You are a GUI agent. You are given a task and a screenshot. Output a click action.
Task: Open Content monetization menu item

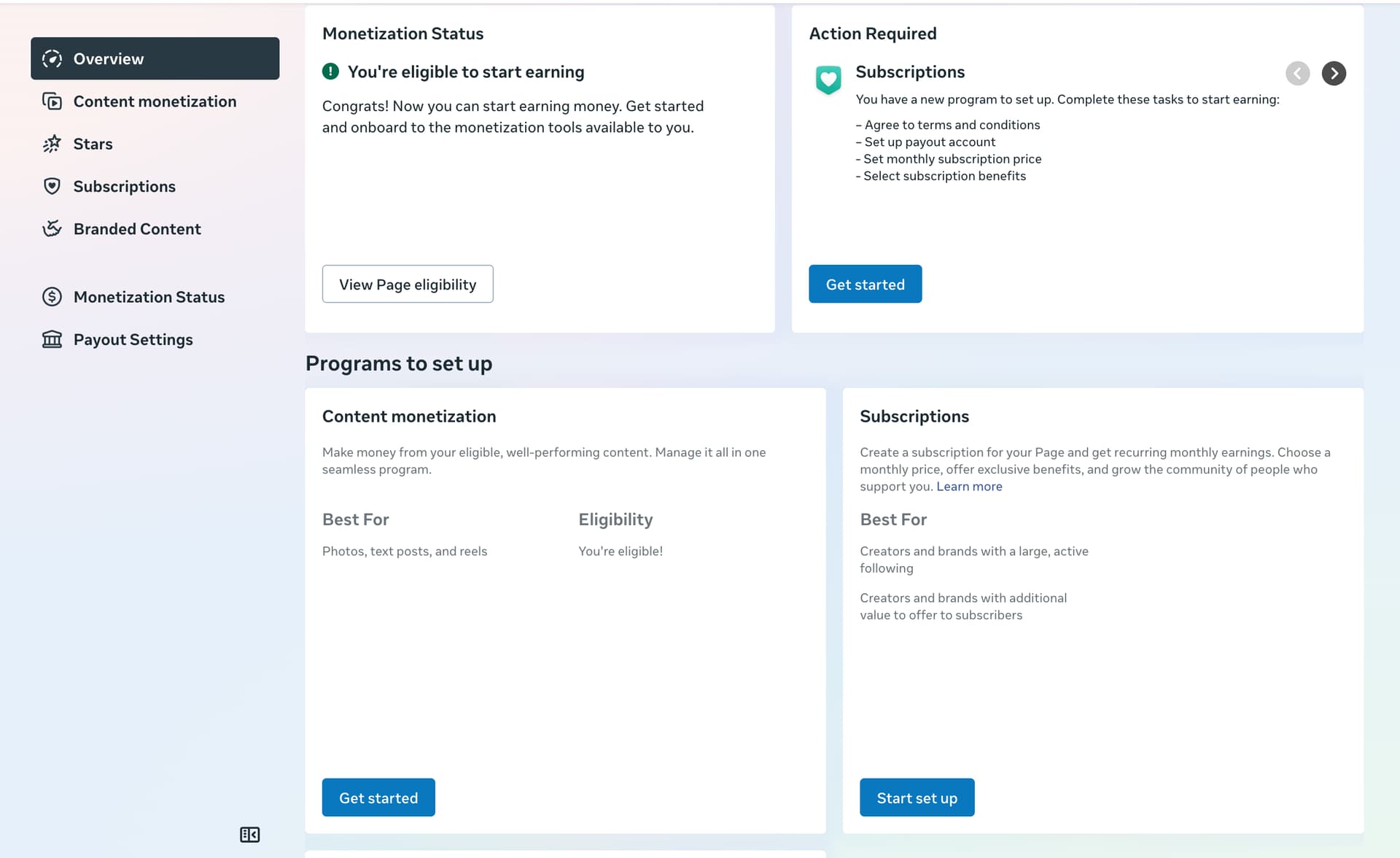click(x=155, y=101)
